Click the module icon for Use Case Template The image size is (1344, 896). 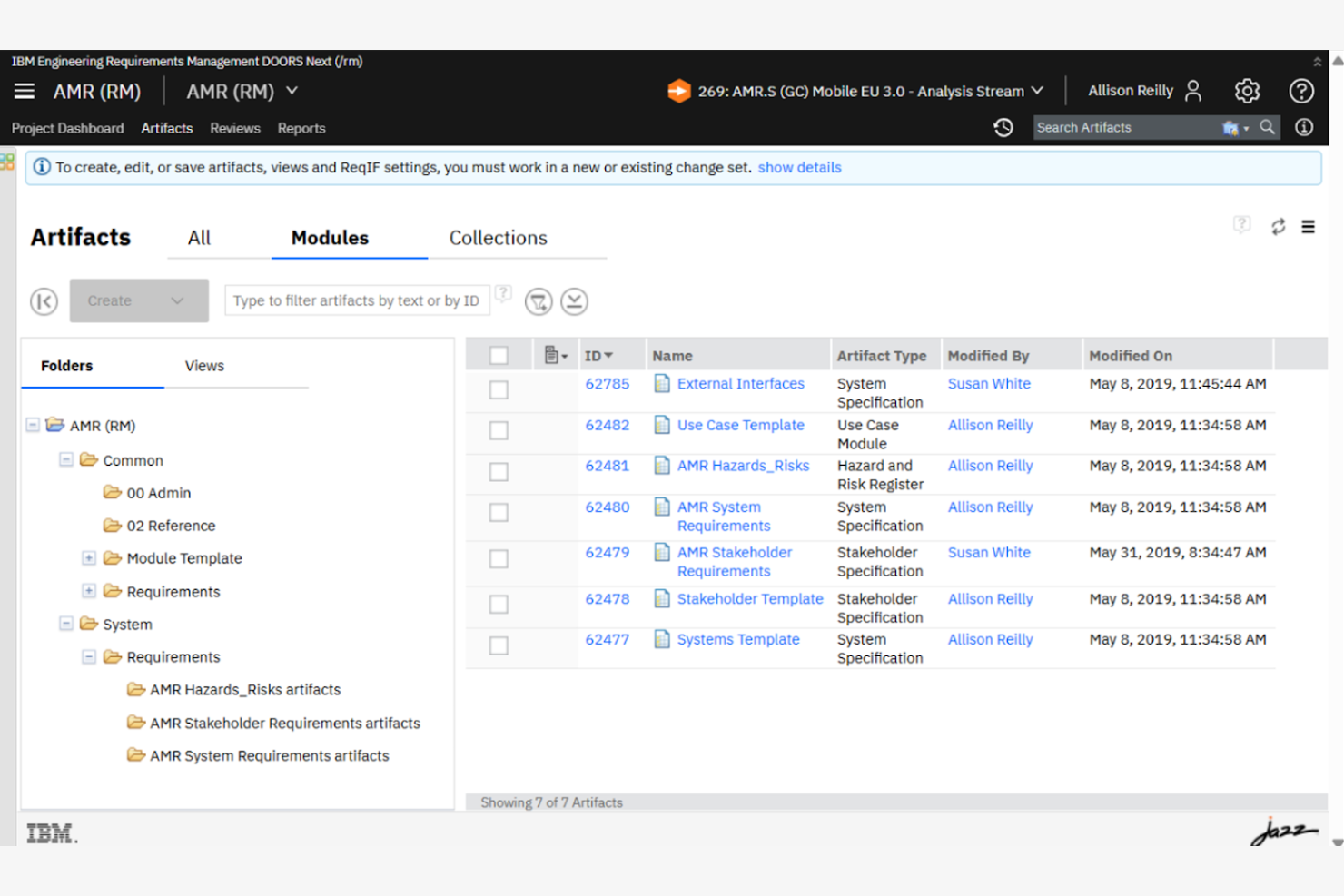[662, 425]
